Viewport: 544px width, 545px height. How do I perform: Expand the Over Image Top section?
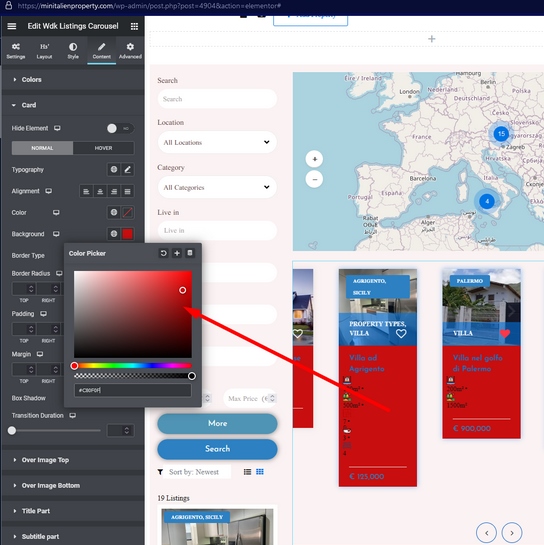[73, 460]
